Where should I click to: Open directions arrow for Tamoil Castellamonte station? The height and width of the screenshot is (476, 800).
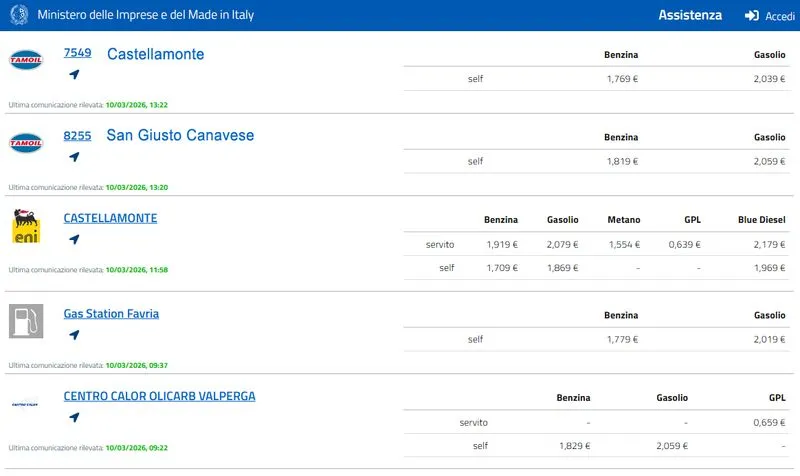(74, 75)
